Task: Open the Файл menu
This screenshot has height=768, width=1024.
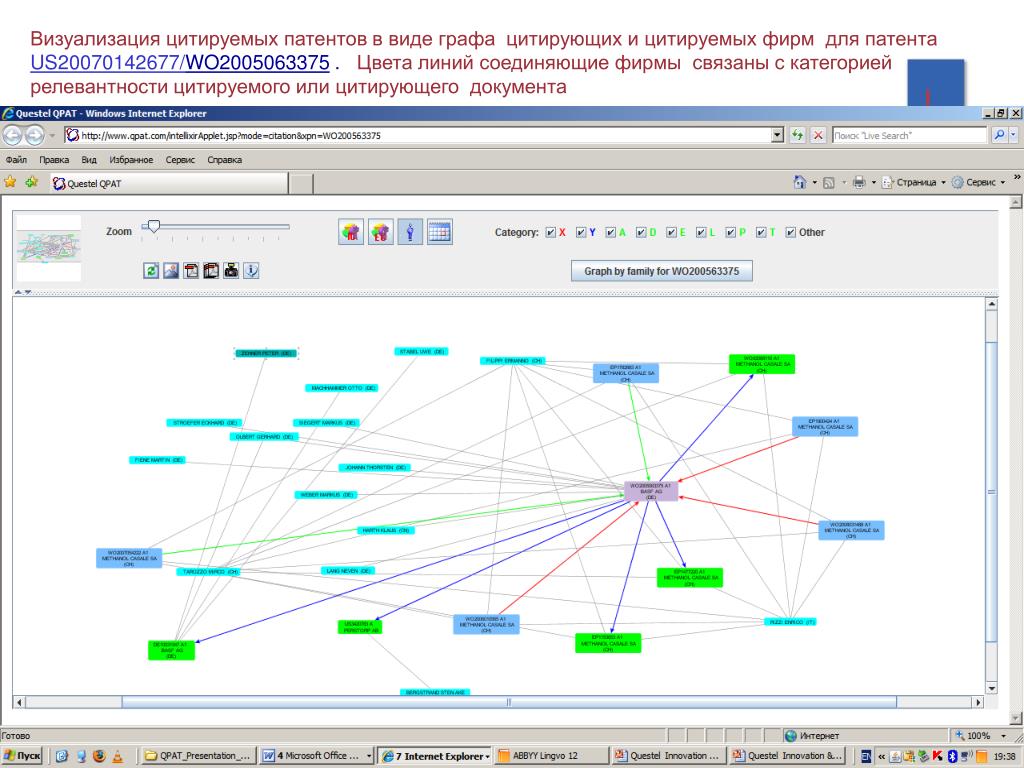Action: (x=16, y=159)
